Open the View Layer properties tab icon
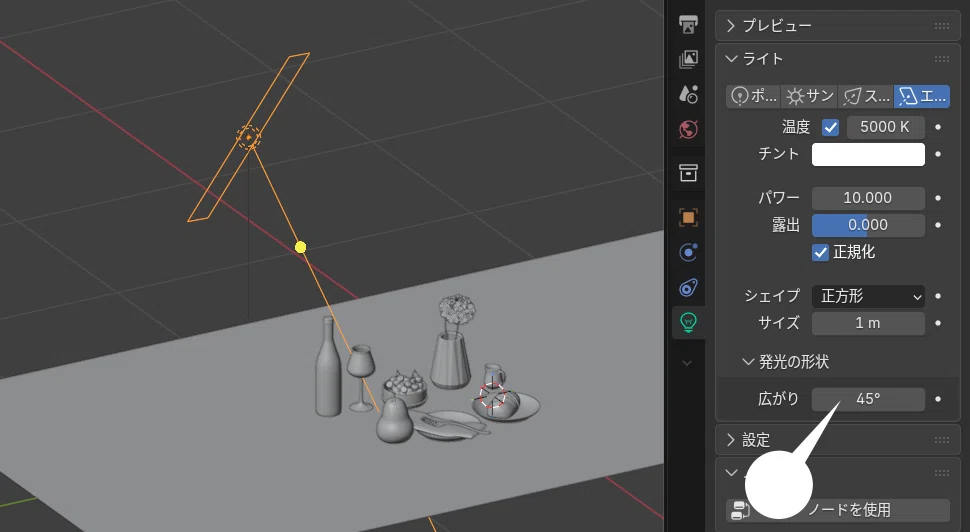The width and height of the screenshot is (970, 532). tap(689, 59)
